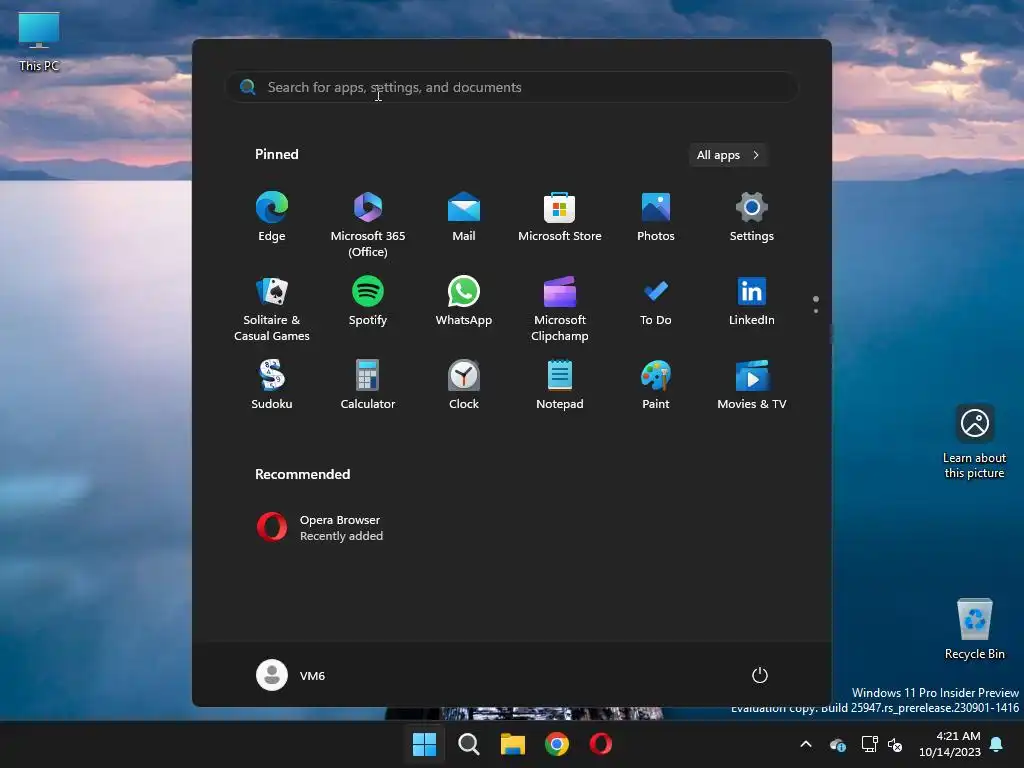Open recommended Opera Browser entry
This screenshot has width=1024, height=768.
tap(320, 528)
